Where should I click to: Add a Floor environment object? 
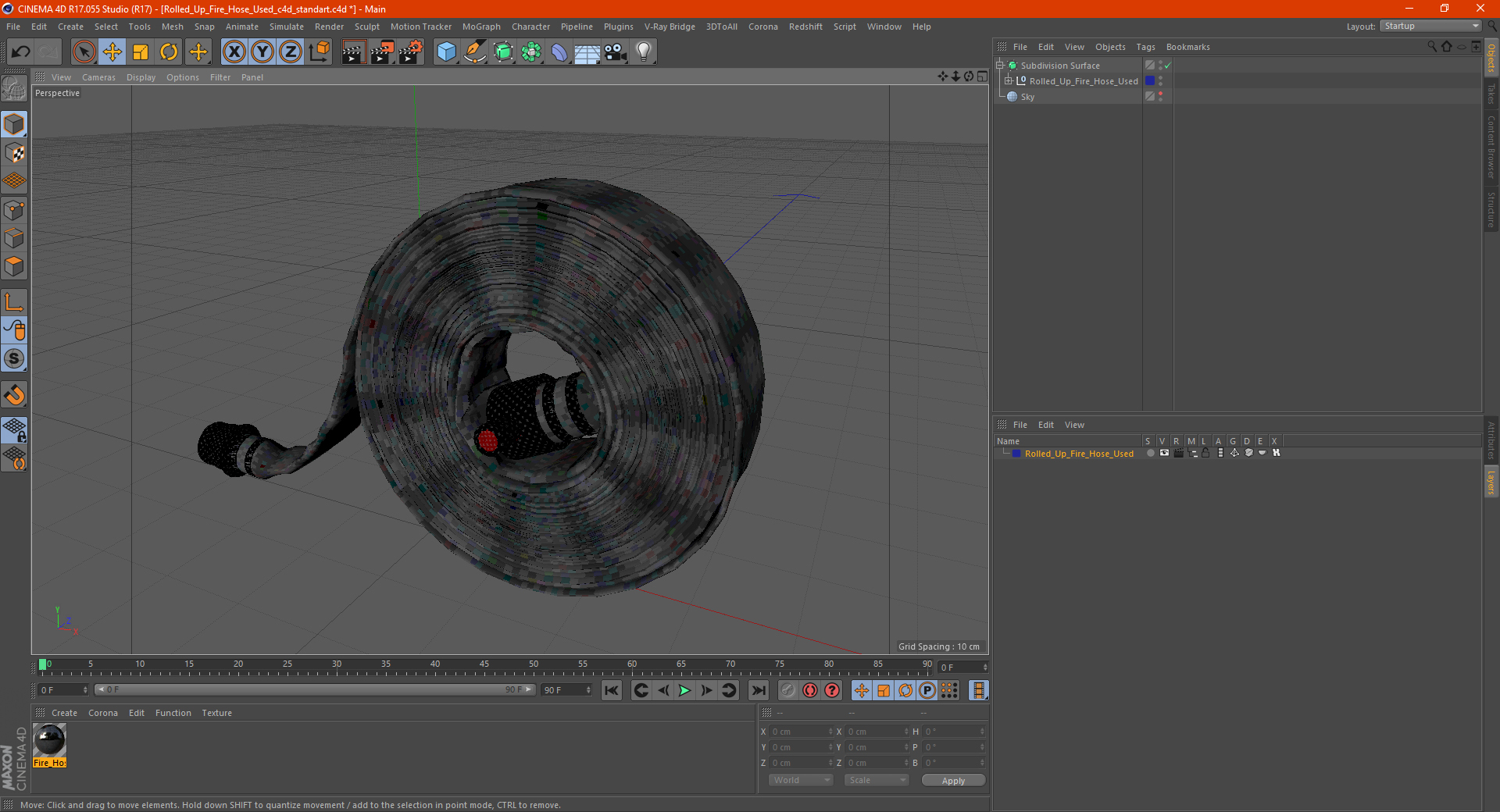tap(587, 52)
